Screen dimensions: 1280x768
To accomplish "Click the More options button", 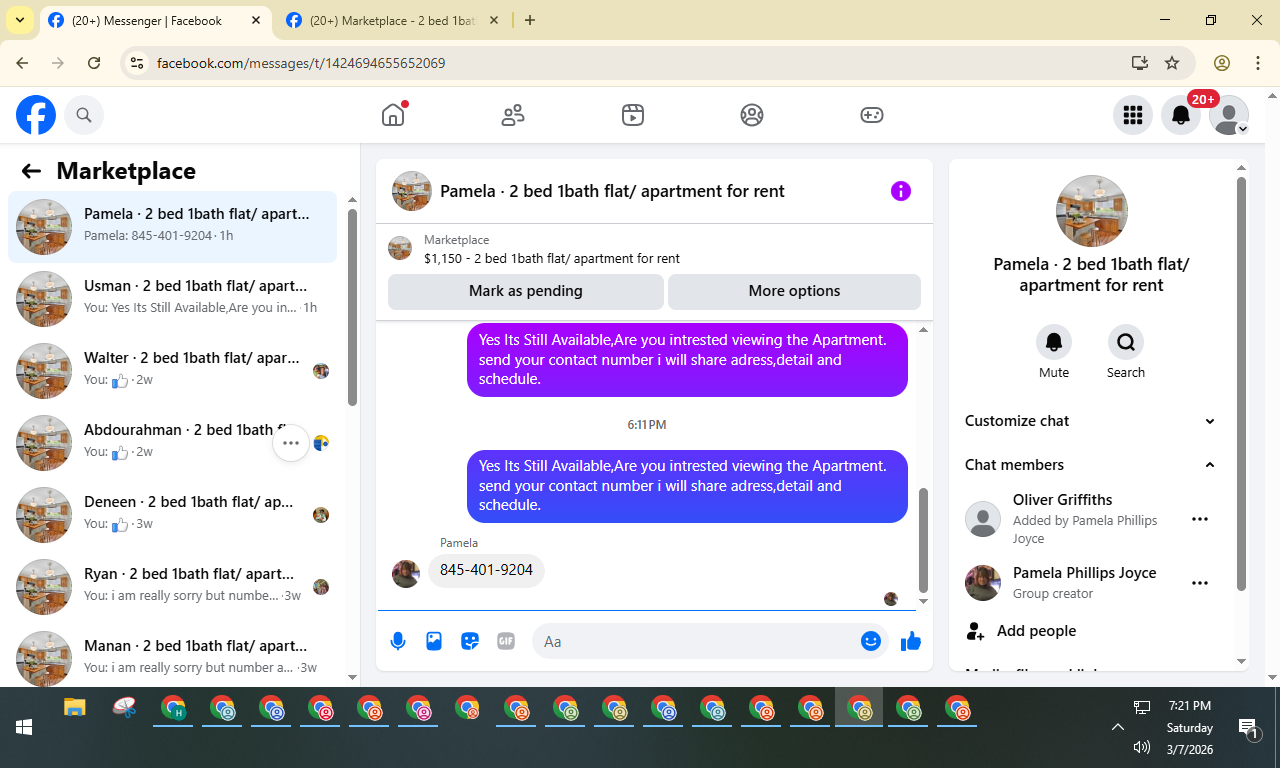I will (x=794, y=291).
